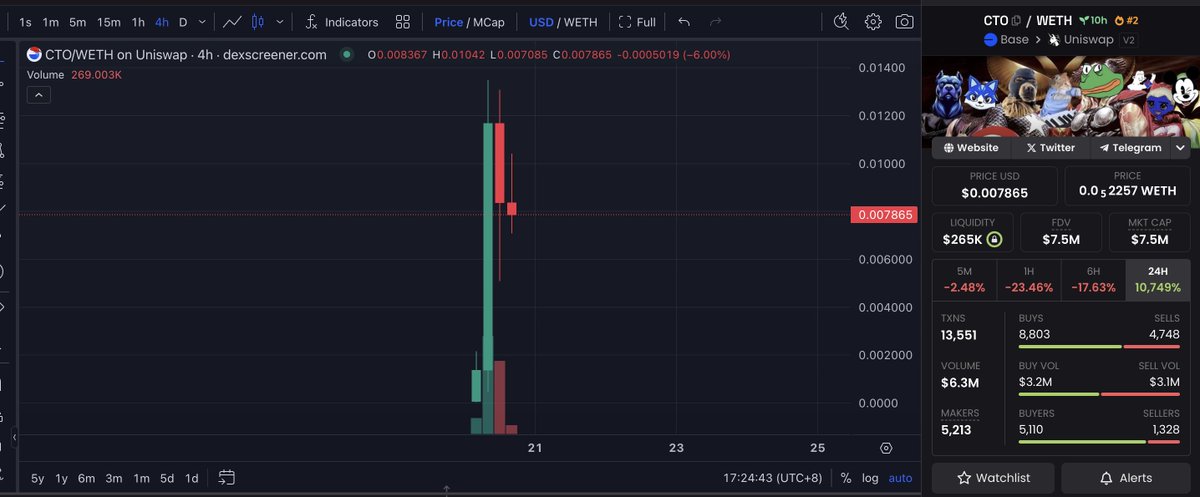This screenshot has width=1200, height=497.
Task: Take a chart snapshot with camera icon
Action: 904,22
